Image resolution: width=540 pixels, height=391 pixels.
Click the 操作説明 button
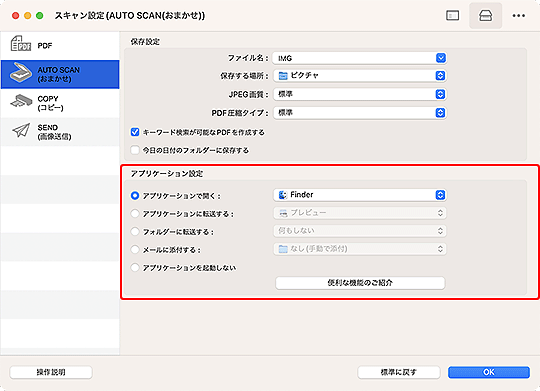click(51, 372)
